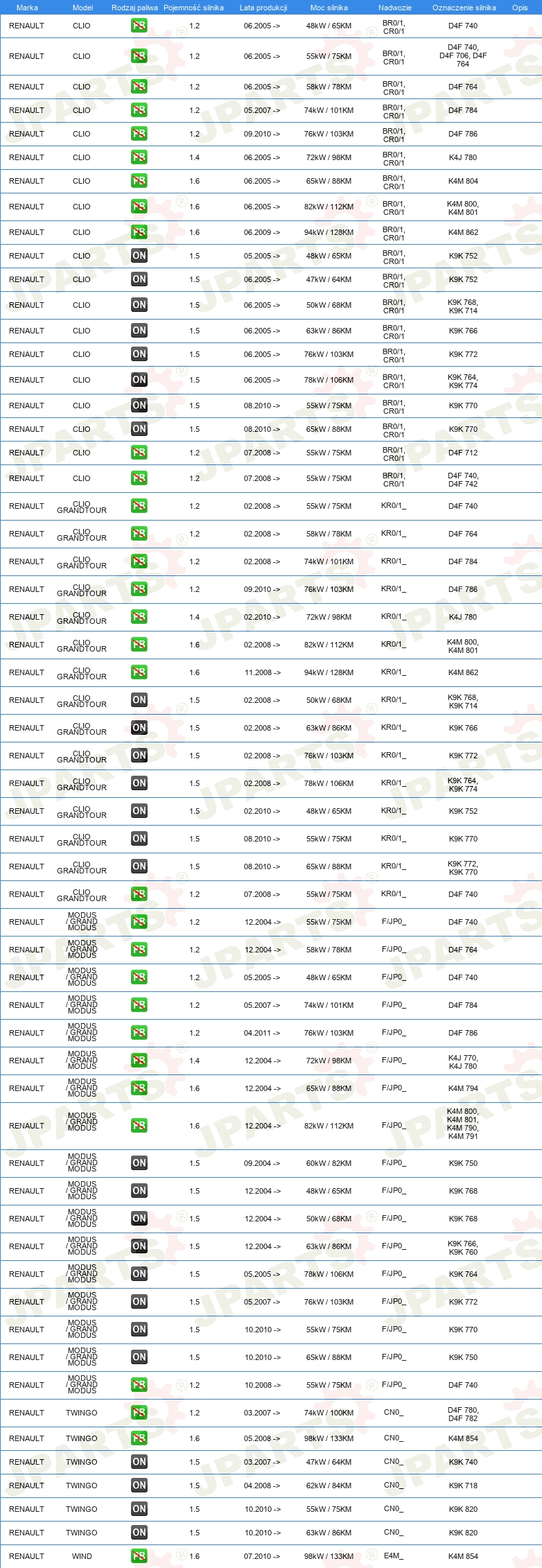The width and height of the screenshot is (542, 1568).
Task: Click diesel ON icon in Clio 05.2005 K9K 752 row
Action: pos(139,256)
